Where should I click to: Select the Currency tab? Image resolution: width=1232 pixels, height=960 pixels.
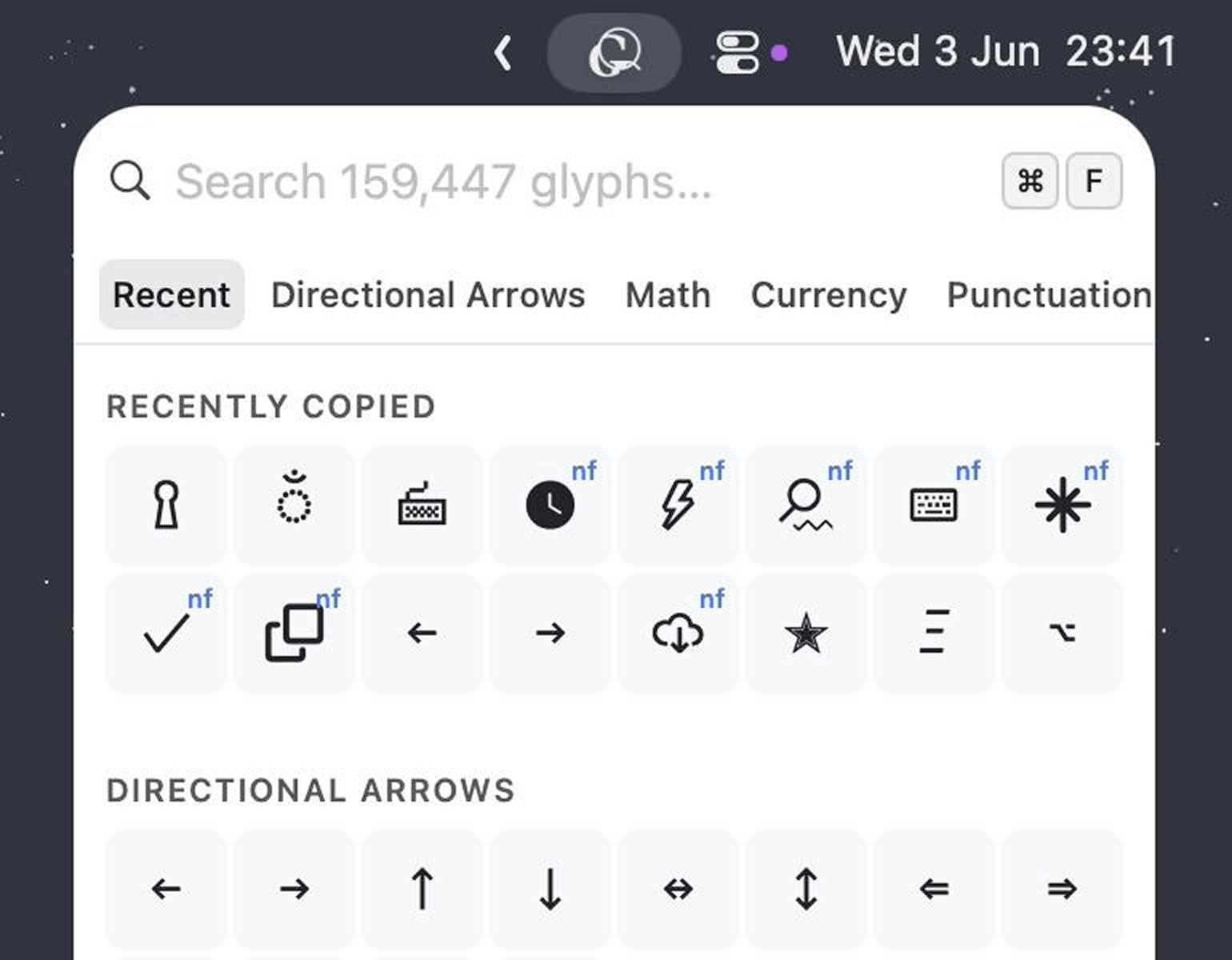pos(829,294)
